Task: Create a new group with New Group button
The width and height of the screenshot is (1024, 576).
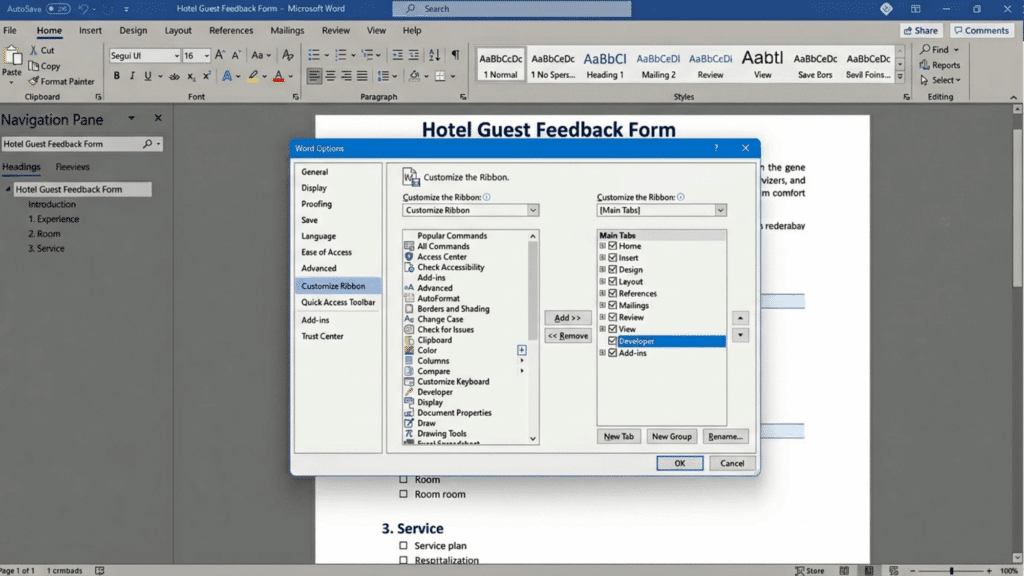Action: (x=672, y=435)
